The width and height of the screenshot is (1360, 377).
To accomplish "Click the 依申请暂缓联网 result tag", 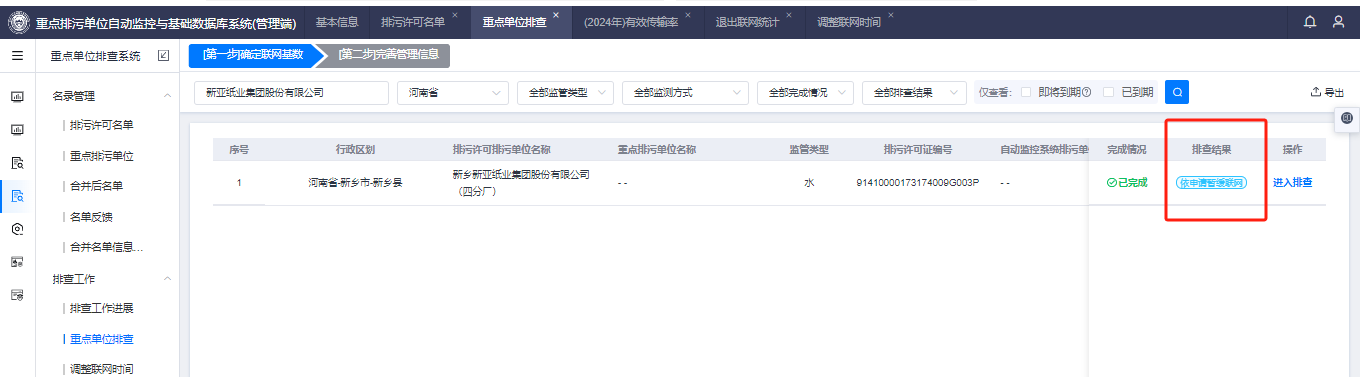I will 1211,183.
